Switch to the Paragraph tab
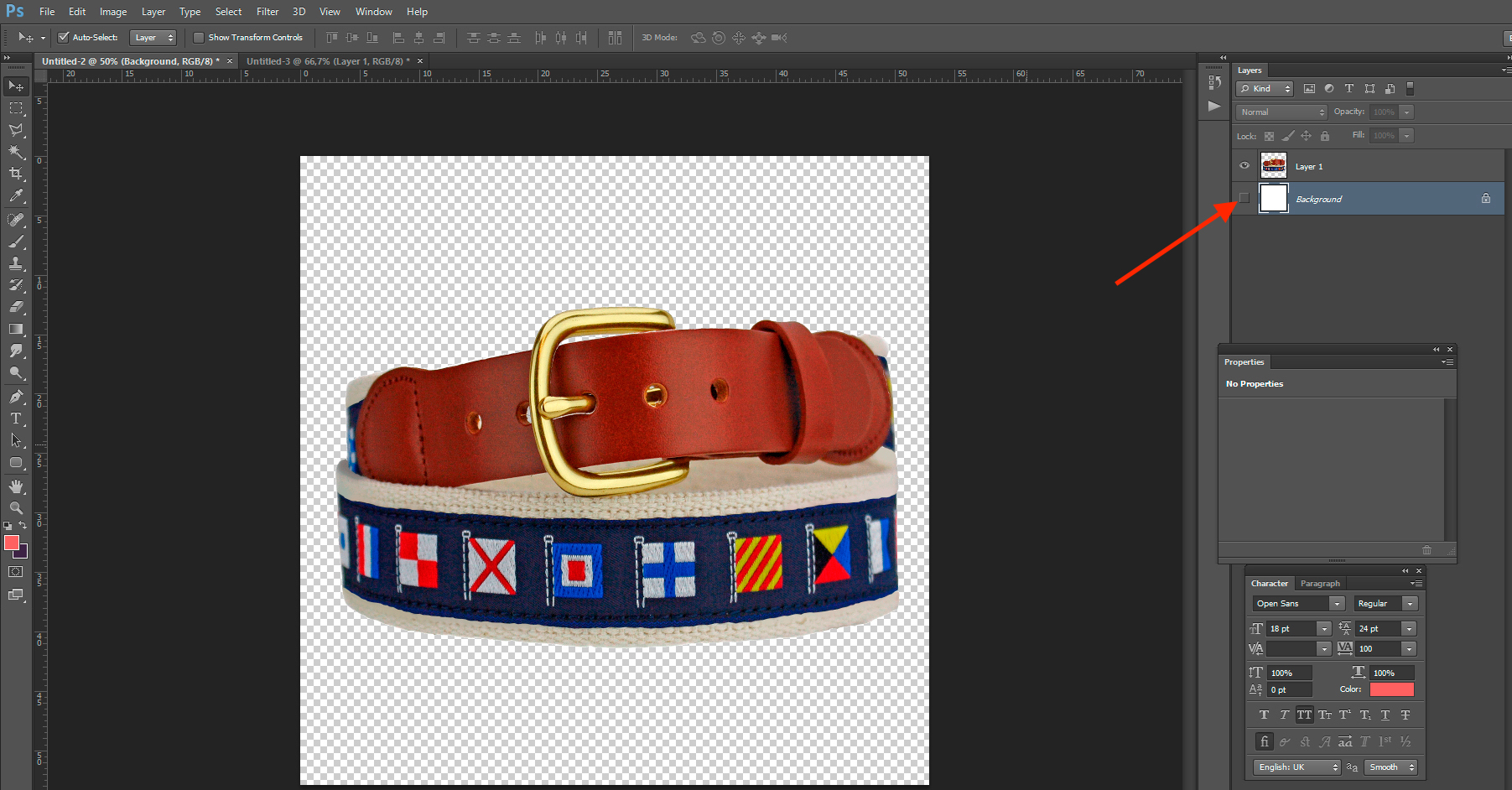The height and width of the screenshot is (790, 1512). (x=1320, y=584)
